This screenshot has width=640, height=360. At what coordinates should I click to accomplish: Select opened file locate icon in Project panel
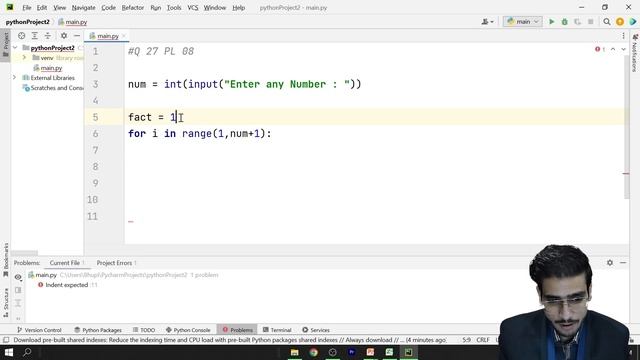[x=22, y=36]
